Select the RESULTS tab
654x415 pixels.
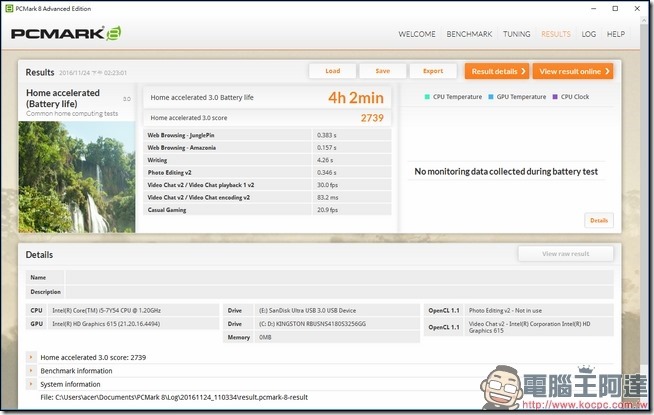[556, 34]
